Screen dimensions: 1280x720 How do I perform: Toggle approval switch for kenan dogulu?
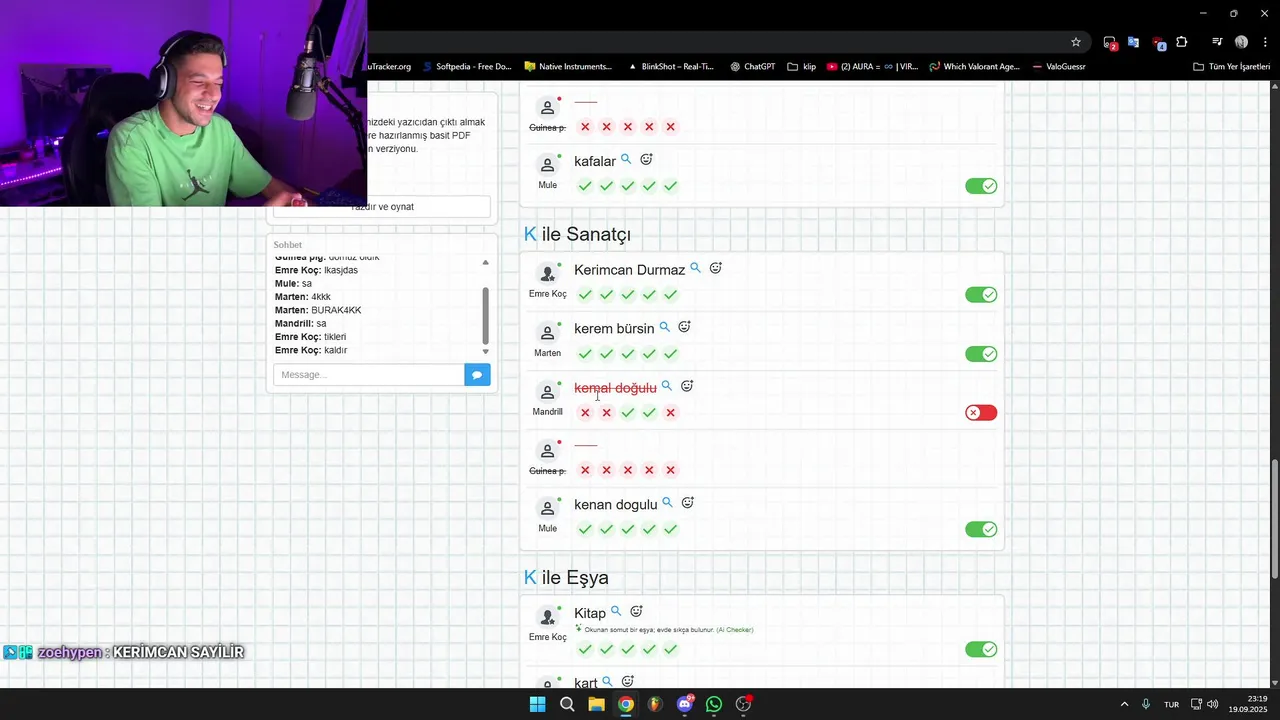coord(981,530)
